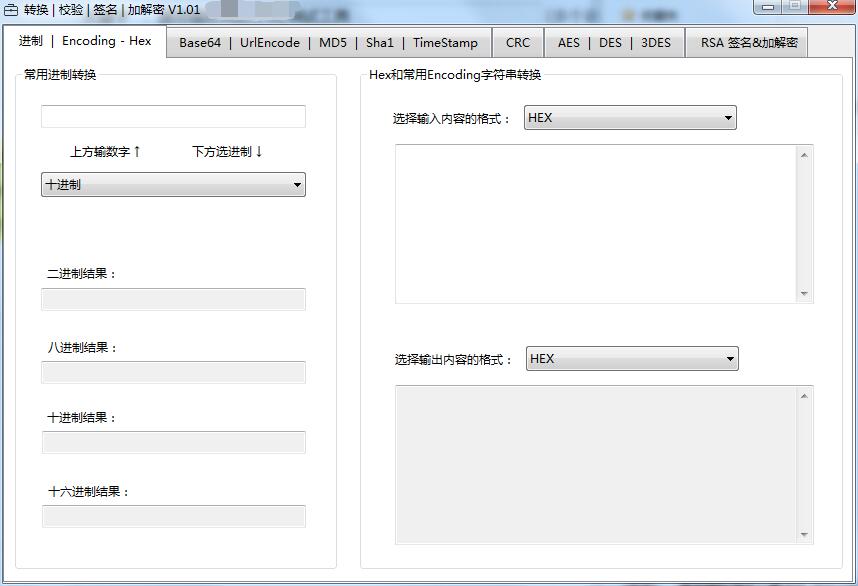Click the 二进制结果 output field
Screen dimensions: 858x586
(x=173, y=299)
